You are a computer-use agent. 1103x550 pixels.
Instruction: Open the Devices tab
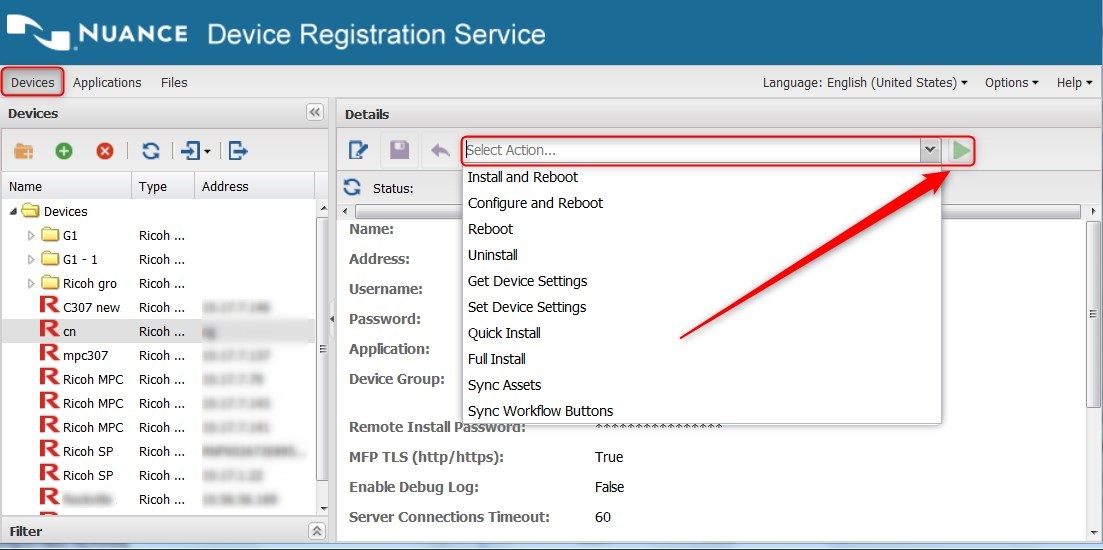(32, 82)
